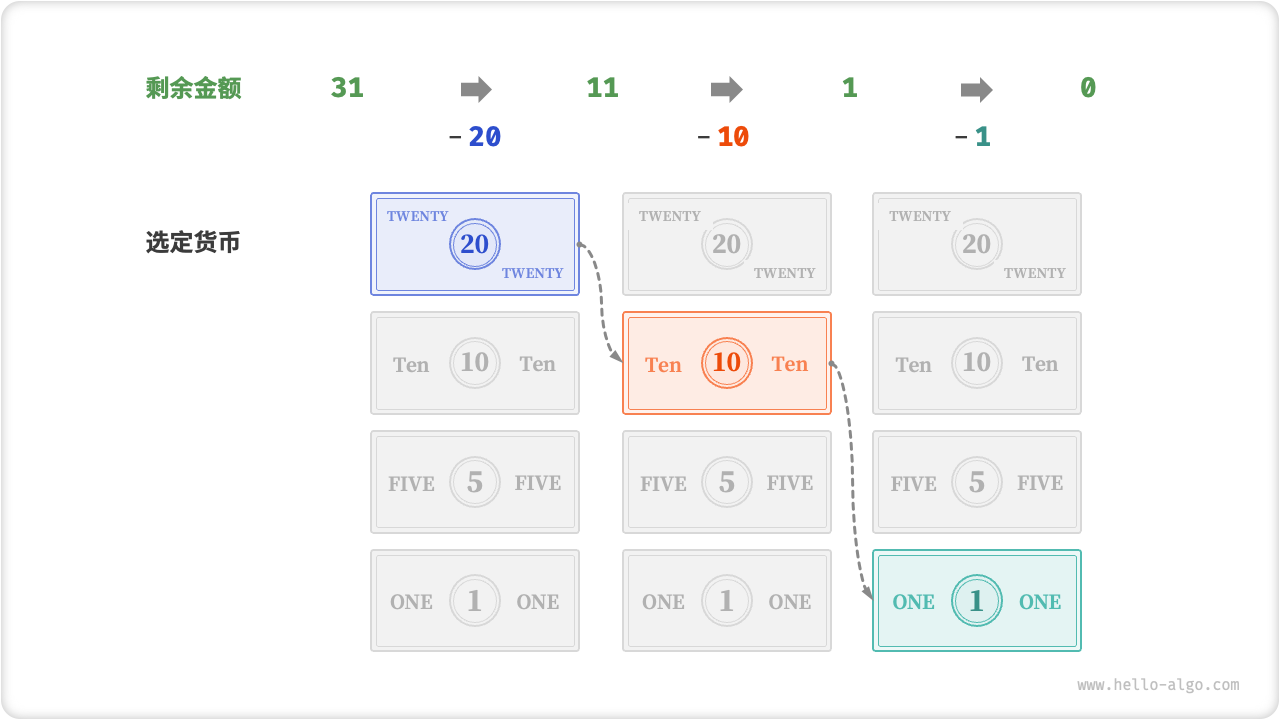Click the orange minus 10 label

pos(724,137)
